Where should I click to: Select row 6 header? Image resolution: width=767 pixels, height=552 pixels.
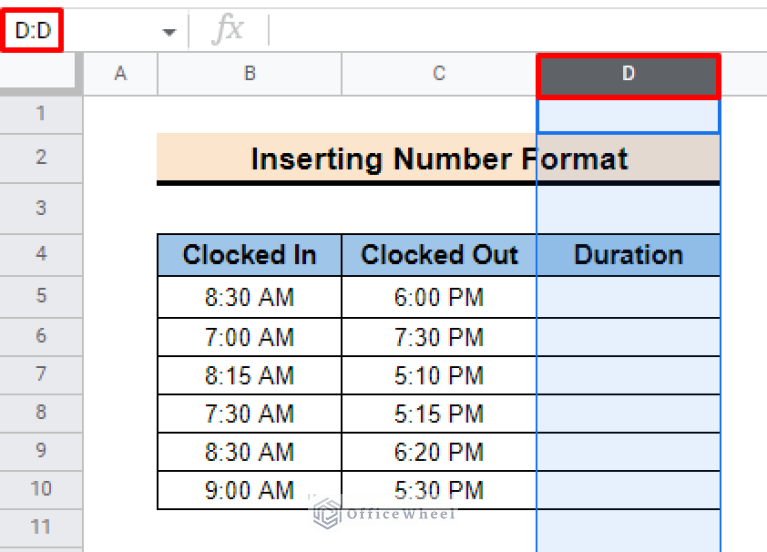(x=41, y=337)
